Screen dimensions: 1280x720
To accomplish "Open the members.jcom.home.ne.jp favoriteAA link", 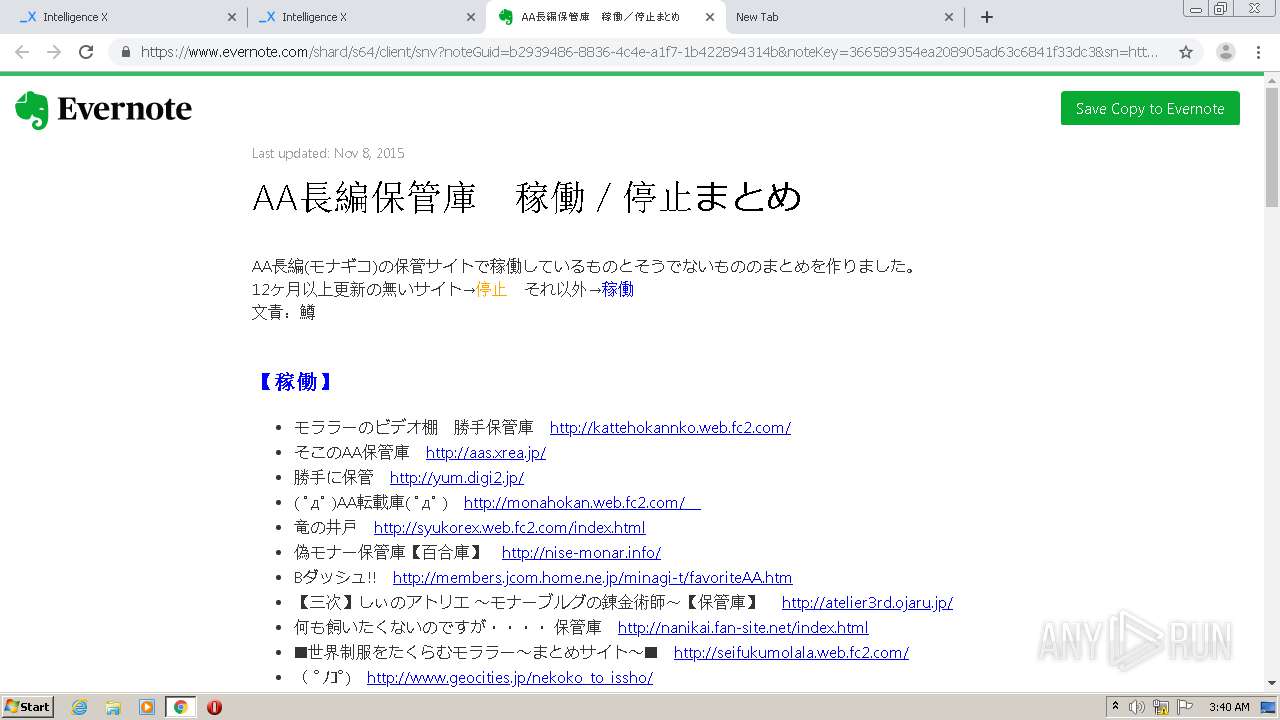I will (592, 578).
